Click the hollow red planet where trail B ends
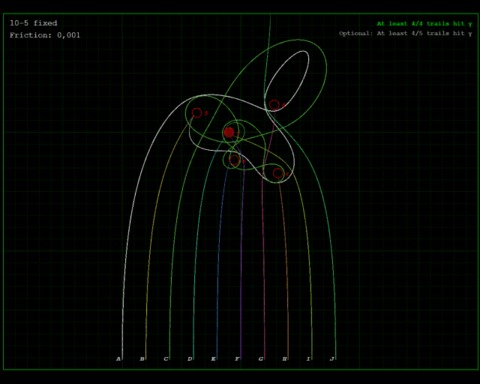This screenshot has height=384, width=480. pyautogui.click(x=197, y=113)
